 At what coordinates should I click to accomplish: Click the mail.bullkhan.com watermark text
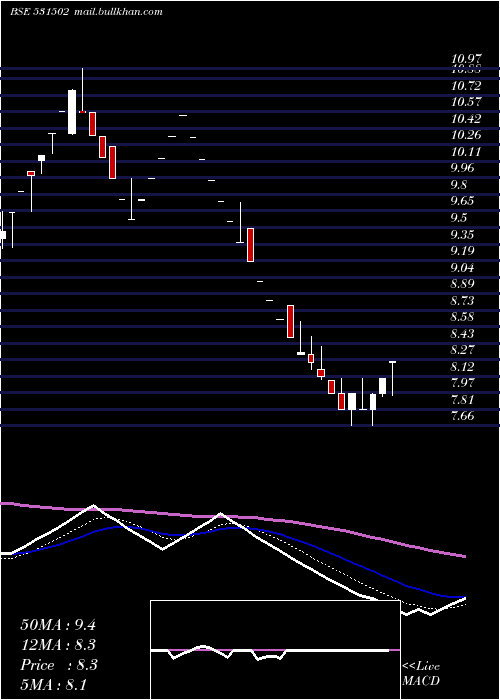click(x=117, y=12)
